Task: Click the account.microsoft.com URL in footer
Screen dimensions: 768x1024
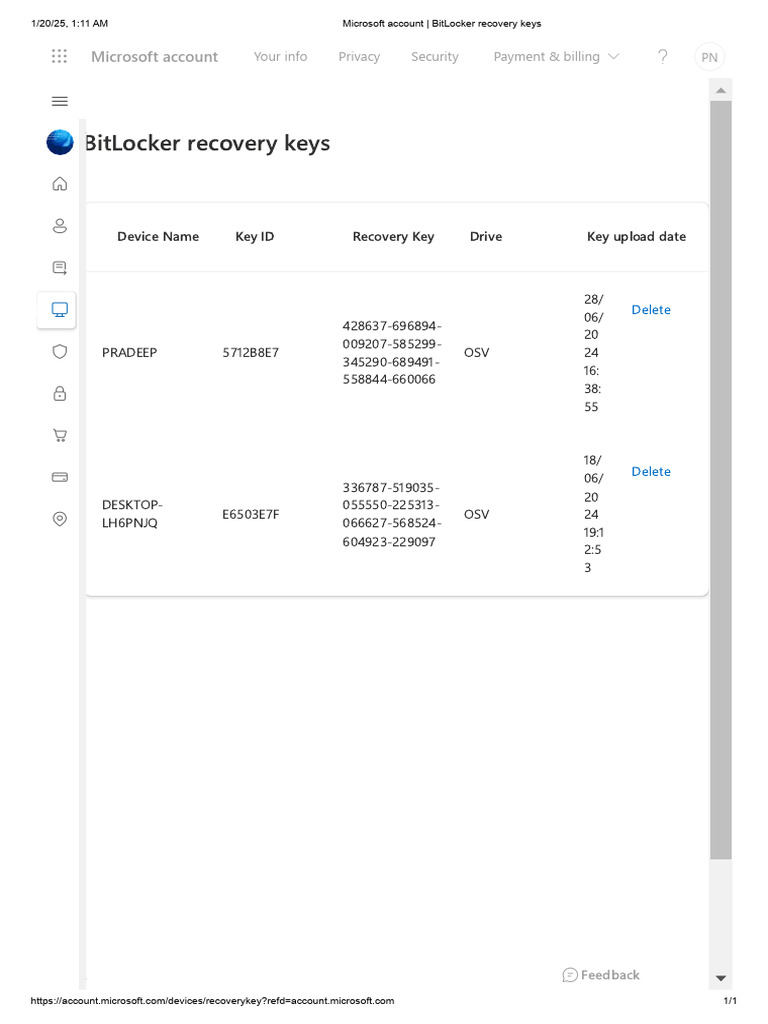Action: pyautogui.click(x=212, y=1000)
